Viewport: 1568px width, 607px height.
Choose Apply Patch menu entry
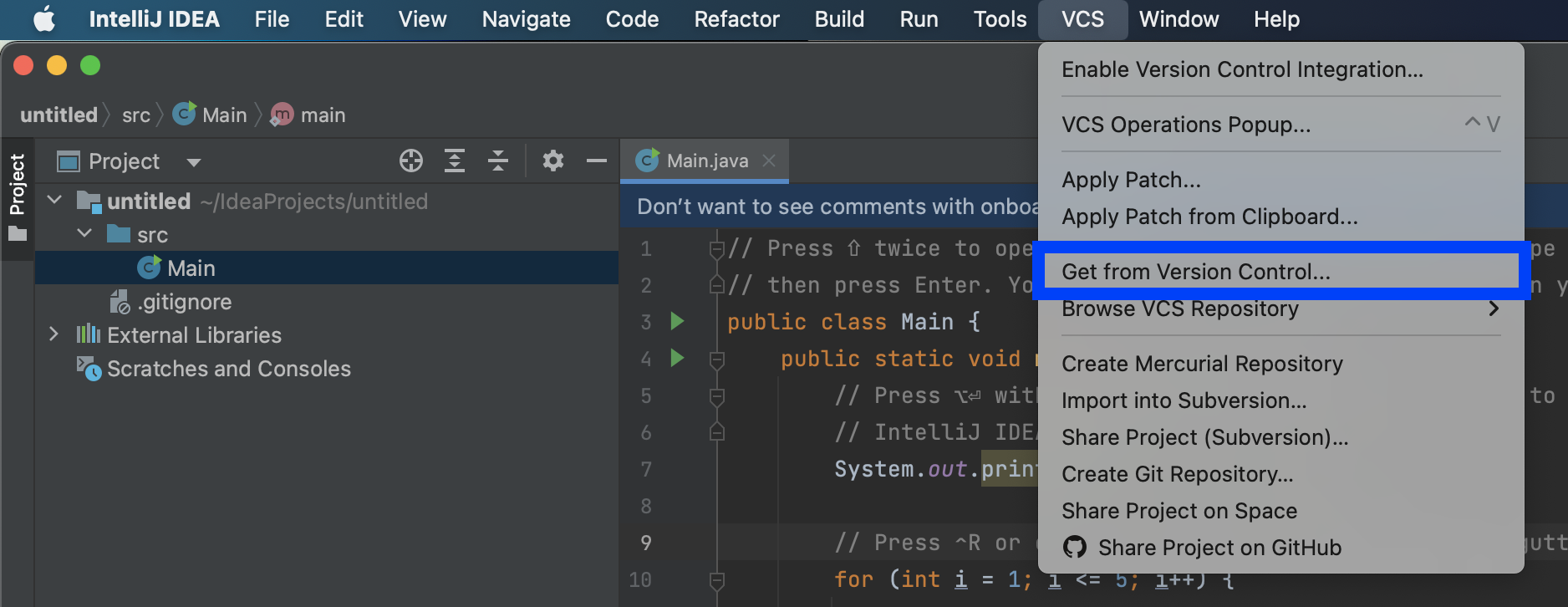pyautogui.click(x=1280, y=180)
